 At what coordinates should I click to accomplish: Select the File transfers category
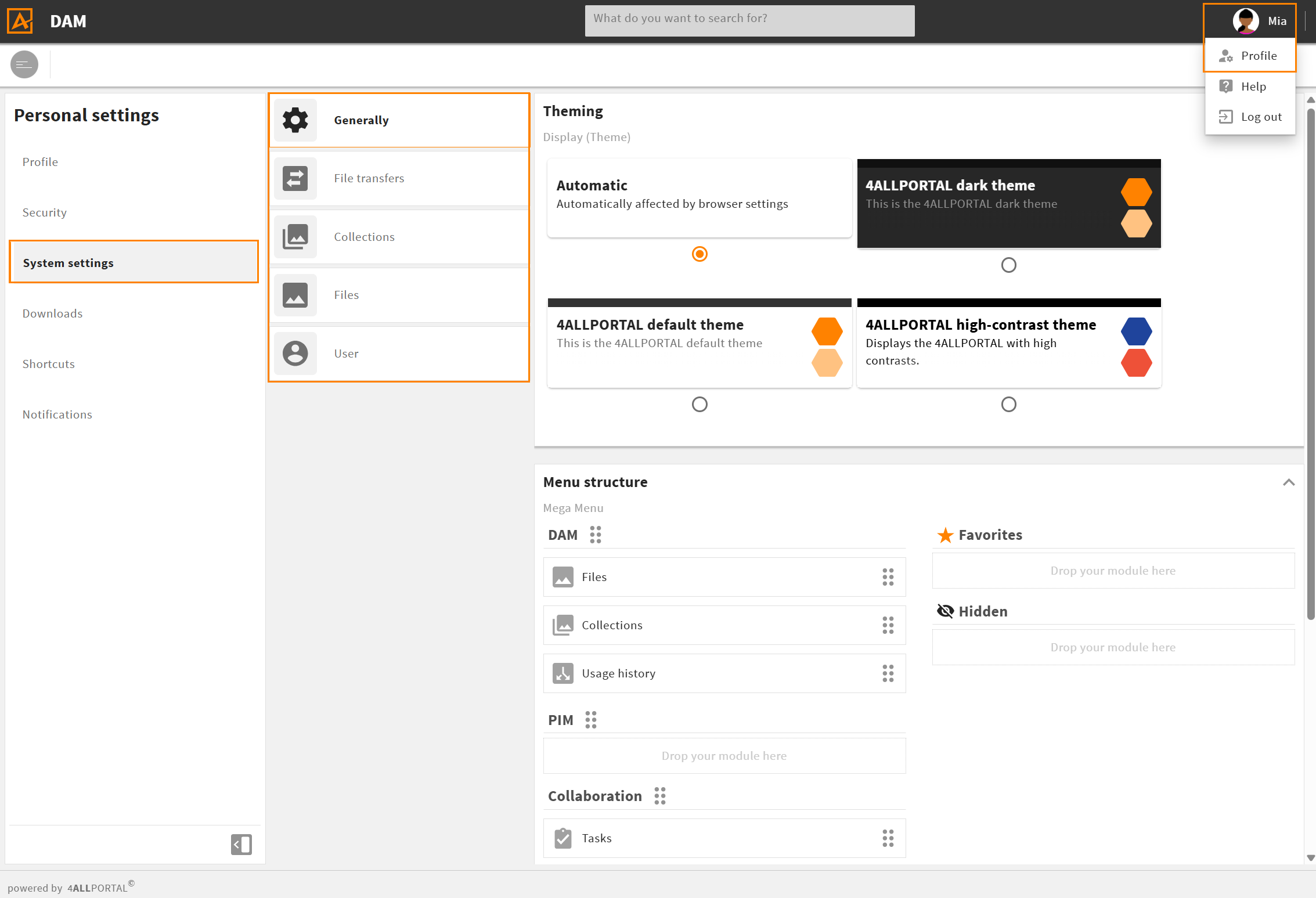point(399,178)
